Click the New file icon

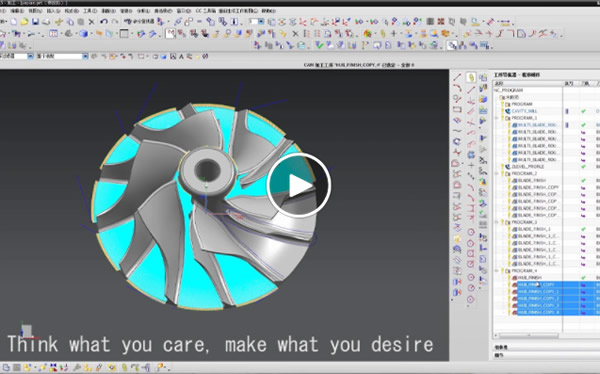pos(14,22)
